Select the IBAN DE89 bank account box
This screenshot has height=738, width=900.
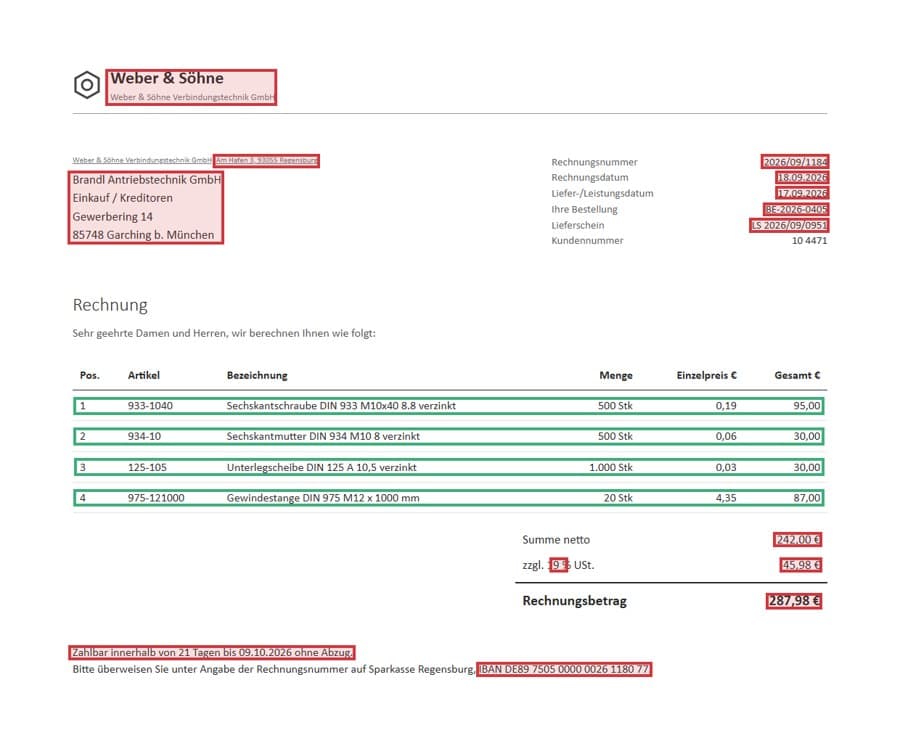[564, 669]
